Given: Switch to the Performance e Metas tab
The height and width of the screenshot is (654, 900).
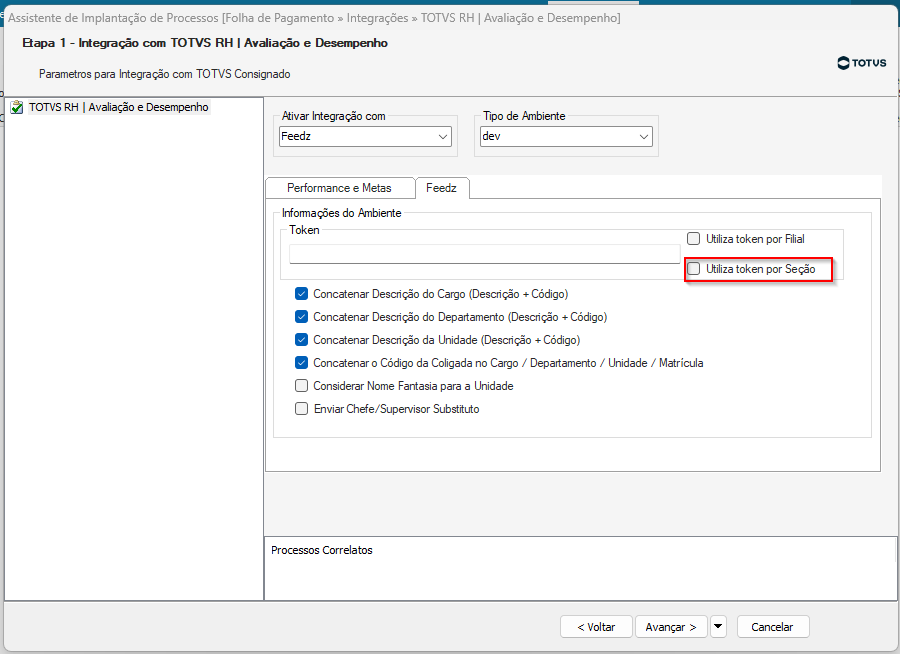Looking at the screenshot, I should point(340,188).
